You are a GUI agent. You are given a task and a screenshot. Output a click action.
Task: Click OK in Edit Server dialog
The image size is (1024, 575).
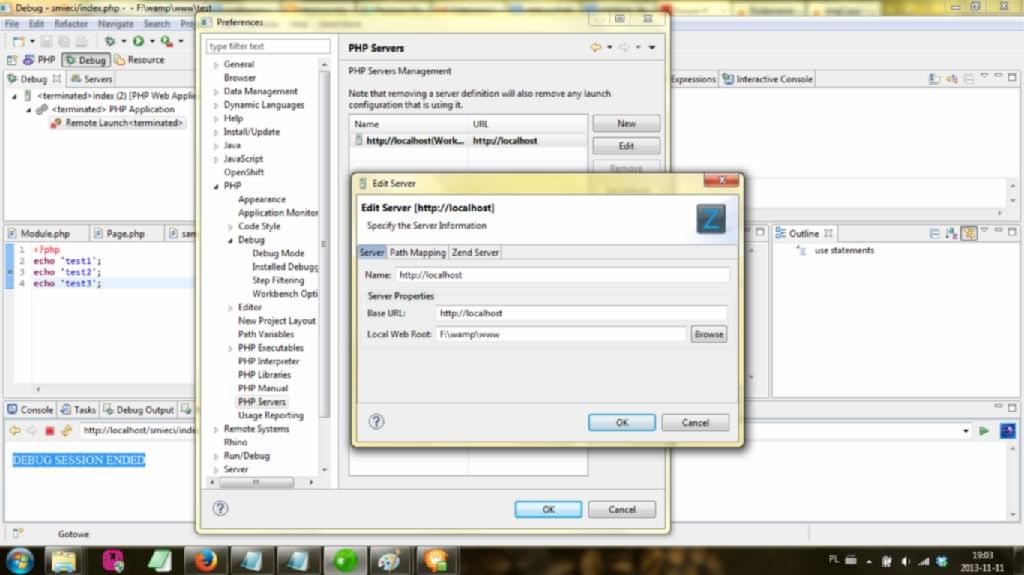622,423
